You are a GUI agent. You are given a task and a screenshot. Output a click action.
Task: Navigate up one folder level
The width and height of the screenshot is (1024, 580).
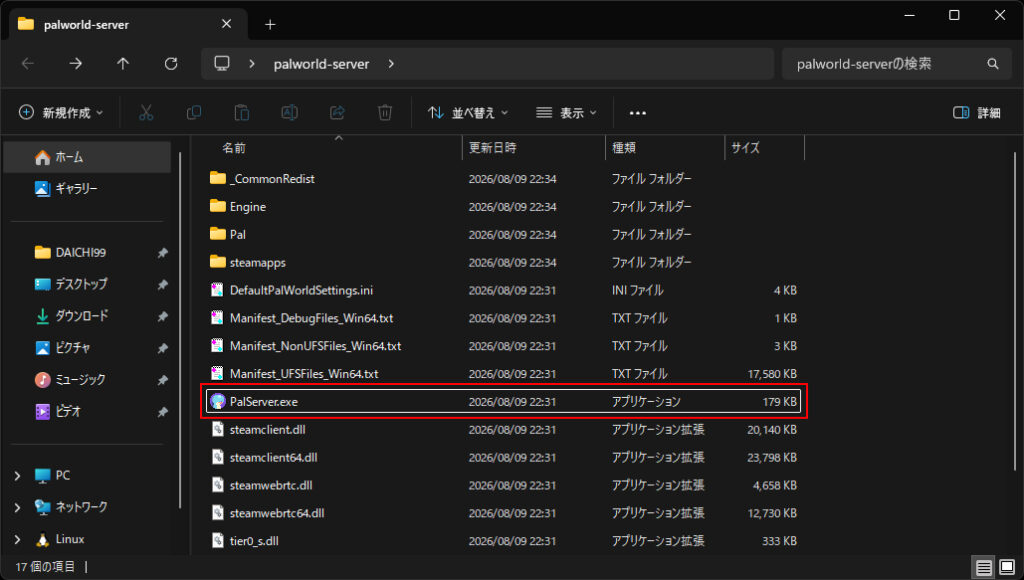pyautogui.click(x=123, y=63)
